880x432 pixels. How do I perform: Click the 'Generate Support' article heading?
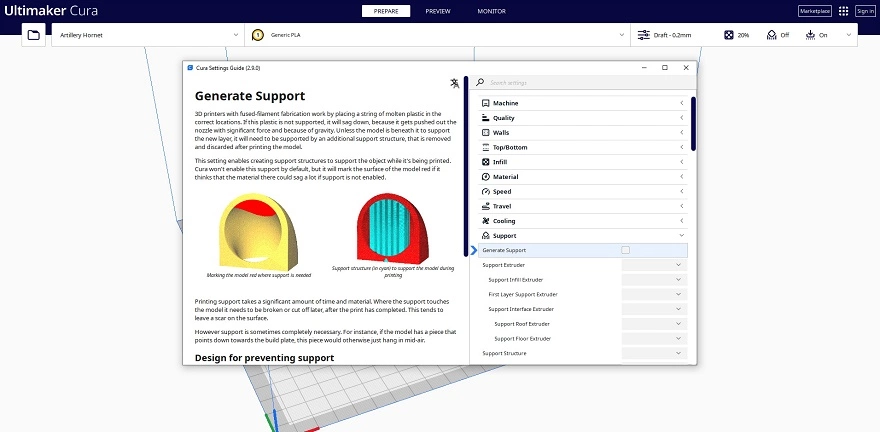pyautogui.click(x=250, y=96)
